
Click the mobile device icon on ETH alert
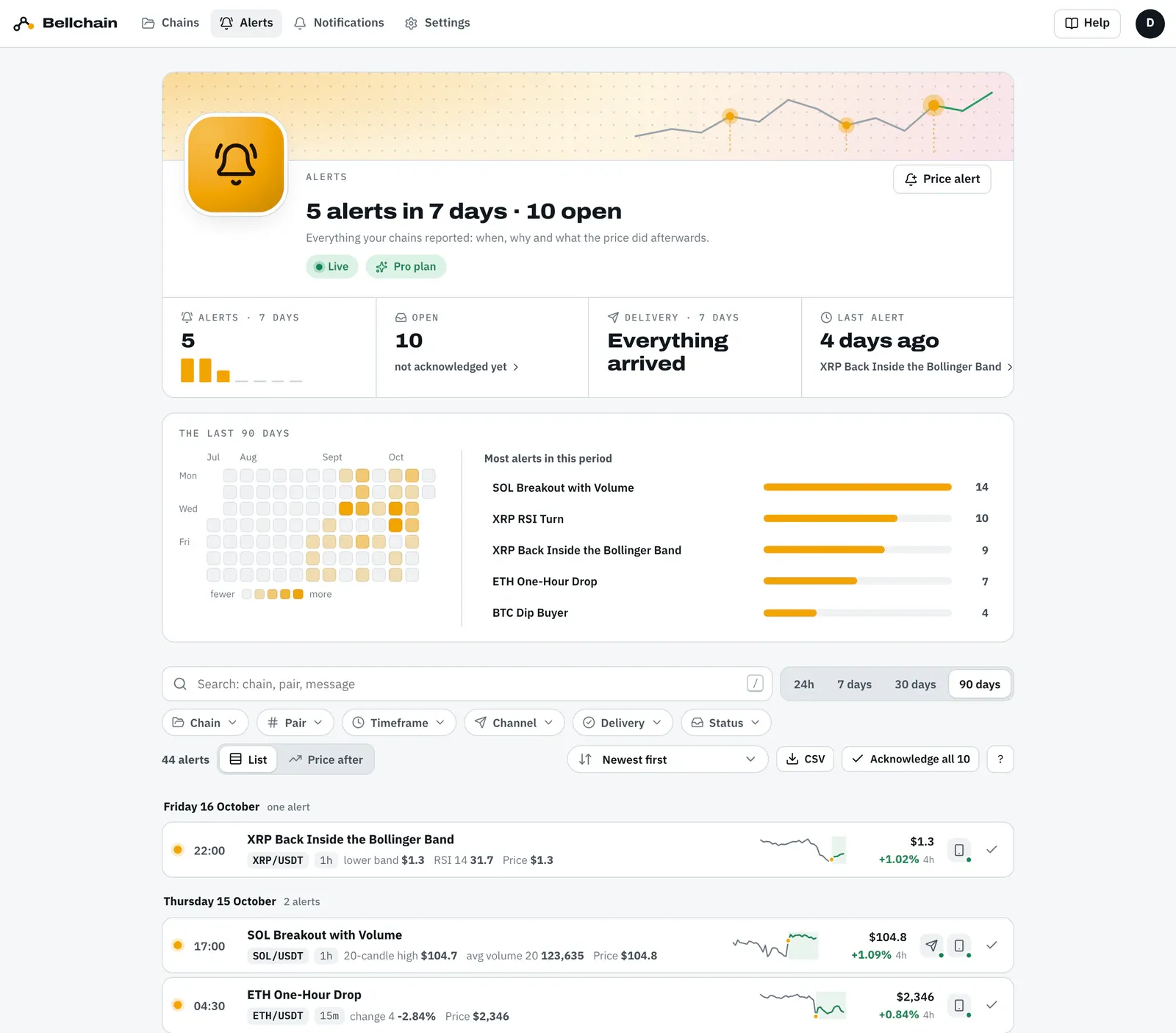coord(959,1005)
